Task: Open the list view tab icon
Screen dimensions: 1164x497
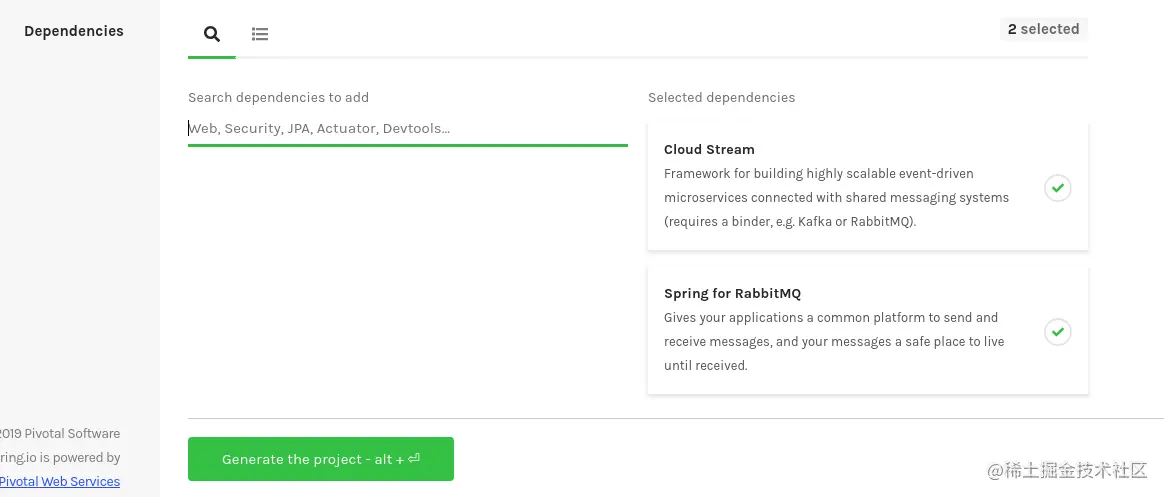Action: 260,34
